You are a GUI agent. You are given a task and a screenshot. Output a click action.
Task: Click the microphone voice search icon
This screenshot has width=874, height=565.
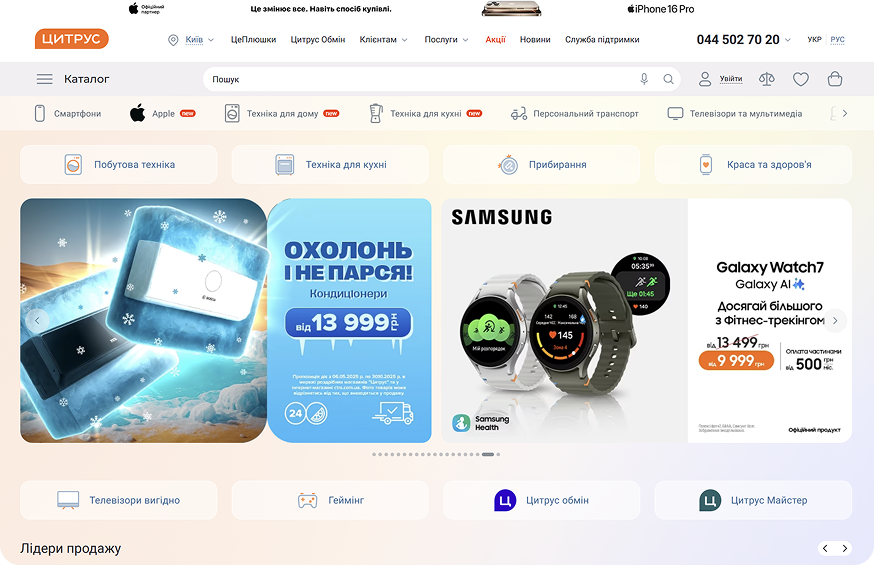coord(644,79)
